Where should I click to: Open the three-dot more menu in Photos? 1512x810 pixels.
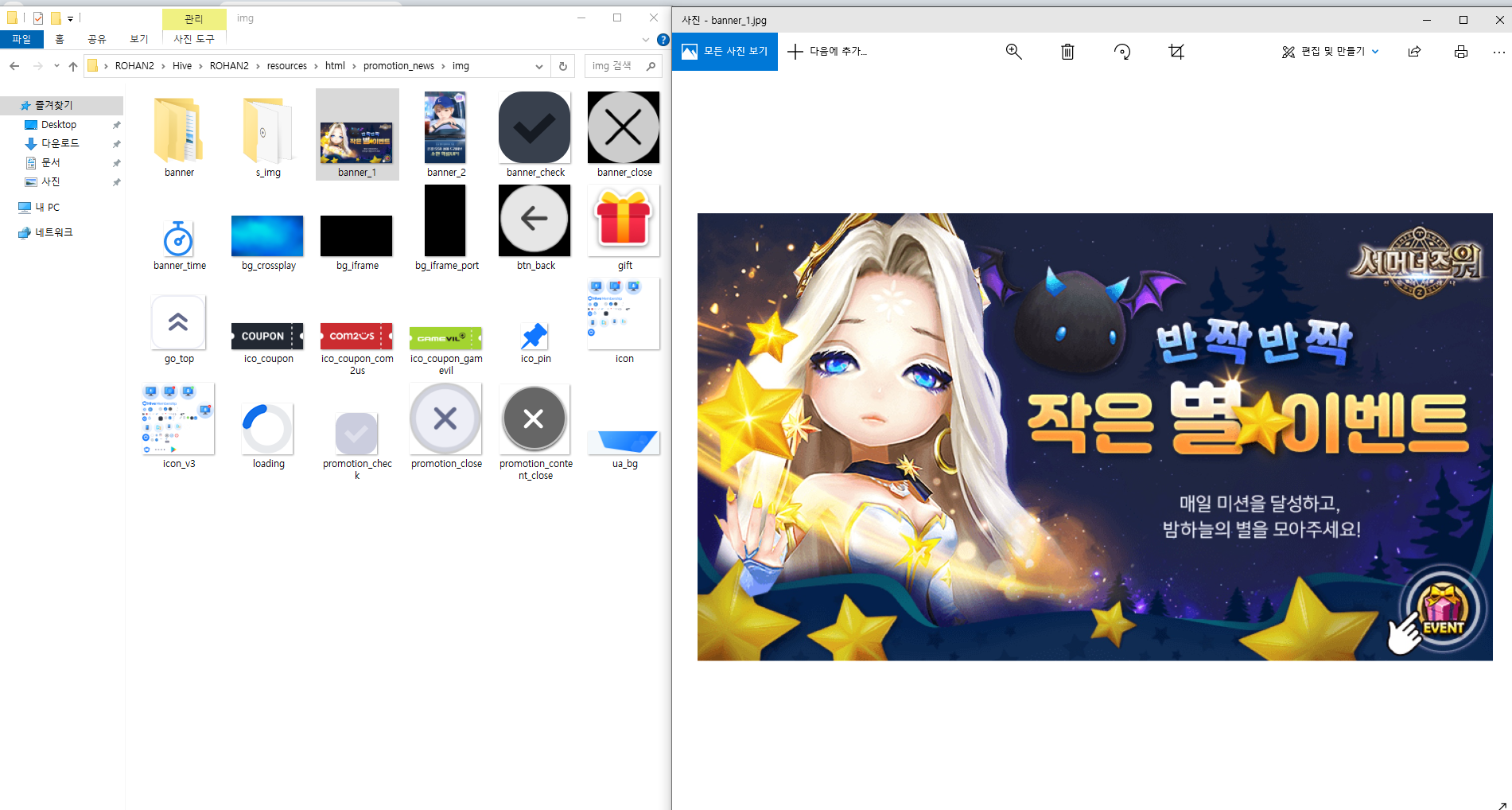1499,52
